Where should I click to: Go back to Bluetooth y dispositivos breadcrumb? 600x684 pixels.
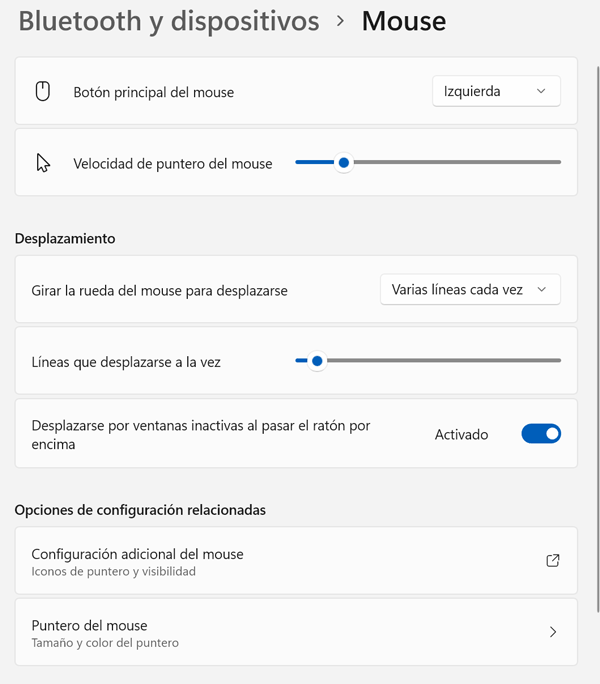click(x=169, y=21)
